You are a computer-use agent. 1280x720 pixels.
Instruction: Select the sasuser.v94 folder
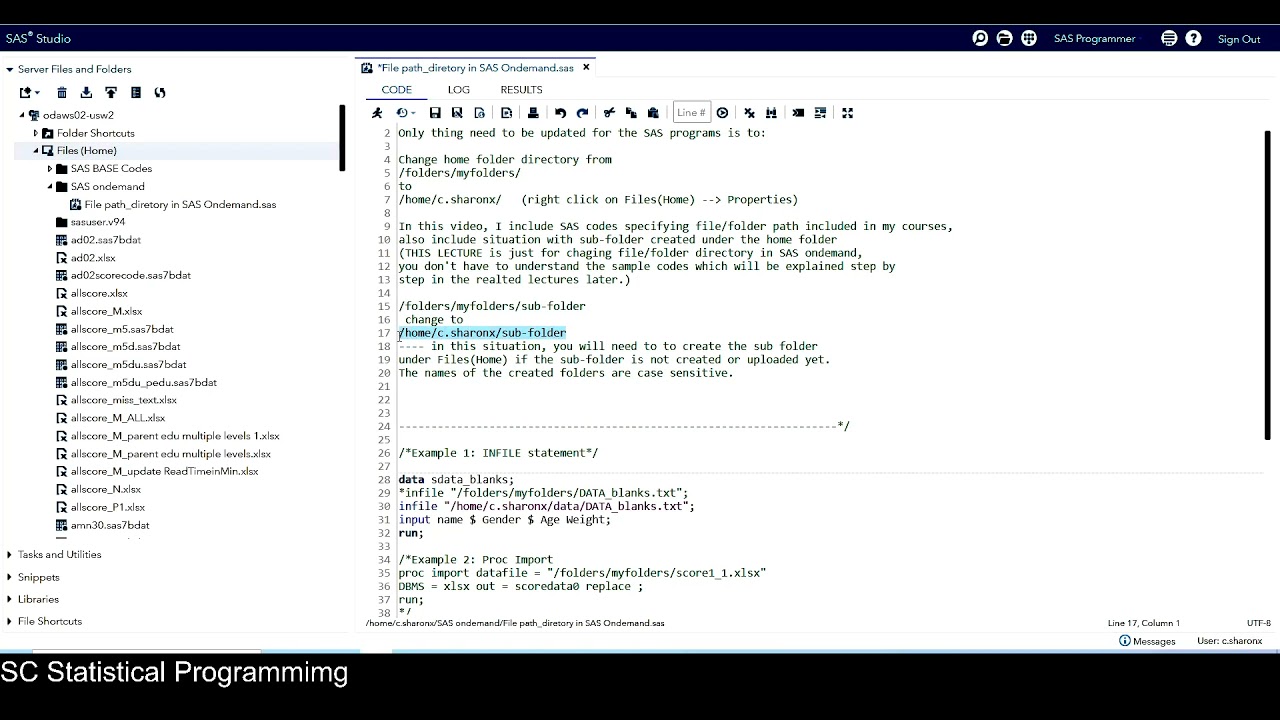coord(98,222)
